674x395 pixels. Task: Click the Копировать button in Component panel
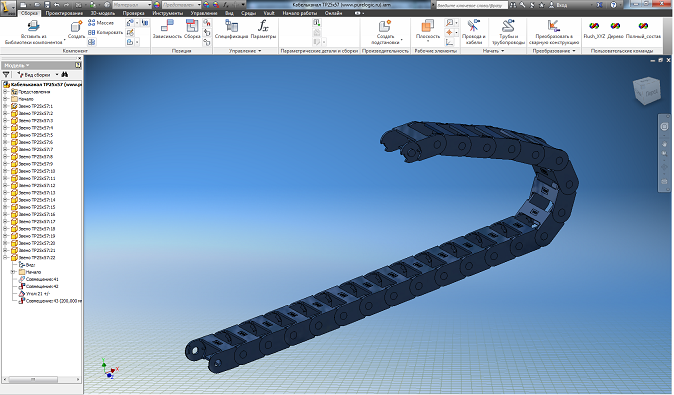[x=105, y=32]
